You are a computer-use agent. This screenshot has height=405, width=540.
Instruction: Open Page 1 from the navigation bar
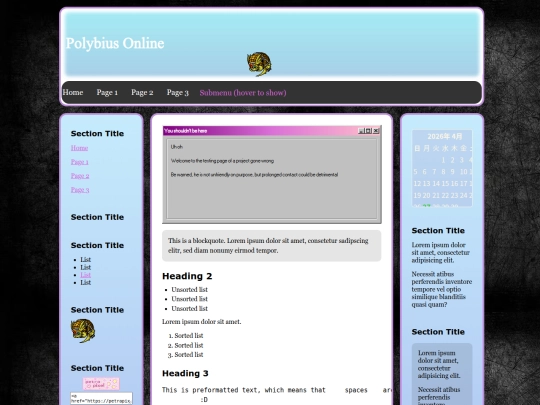click(x=107, y=92)
